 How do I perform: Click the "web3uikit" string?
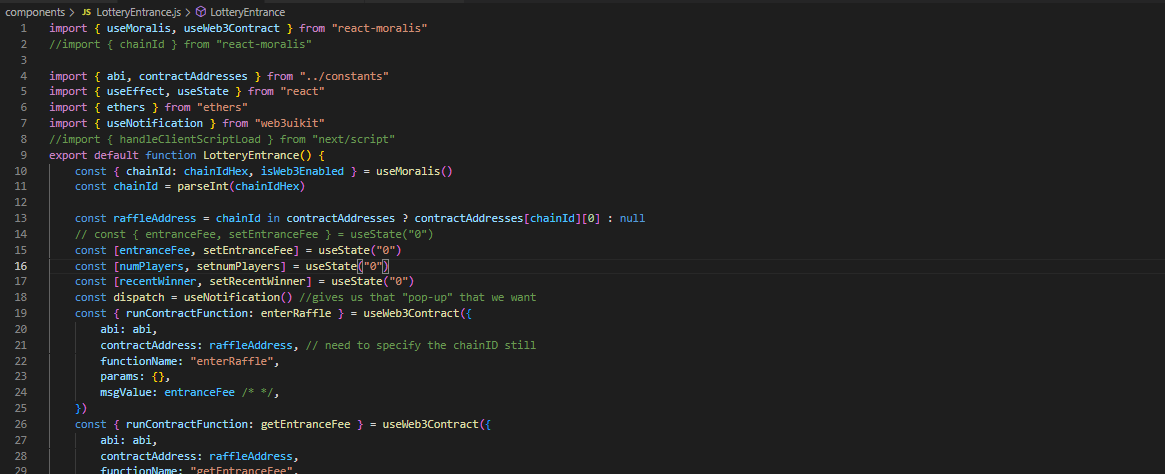290,123
